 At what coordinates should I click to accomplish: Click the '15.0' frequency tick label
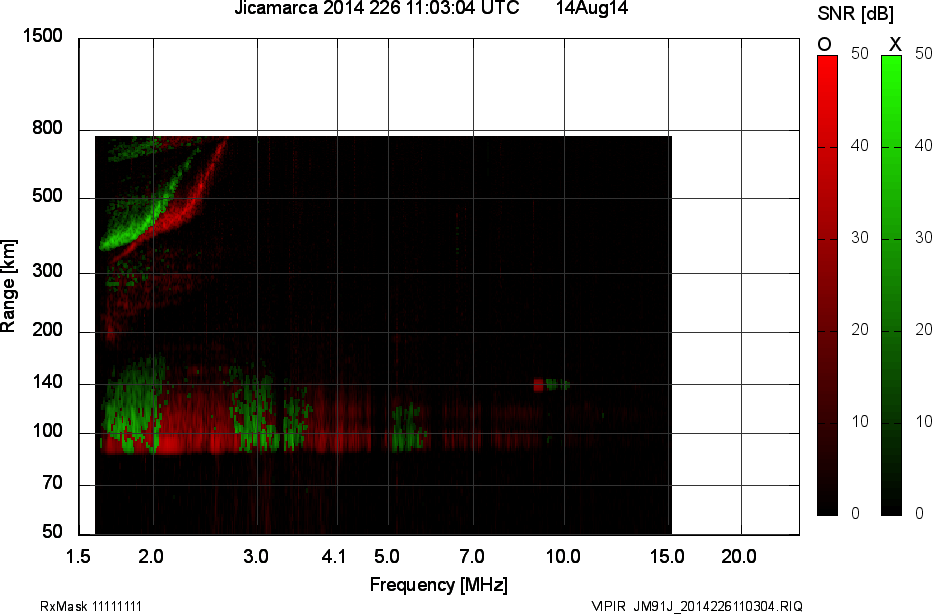[x=667, y=557]
